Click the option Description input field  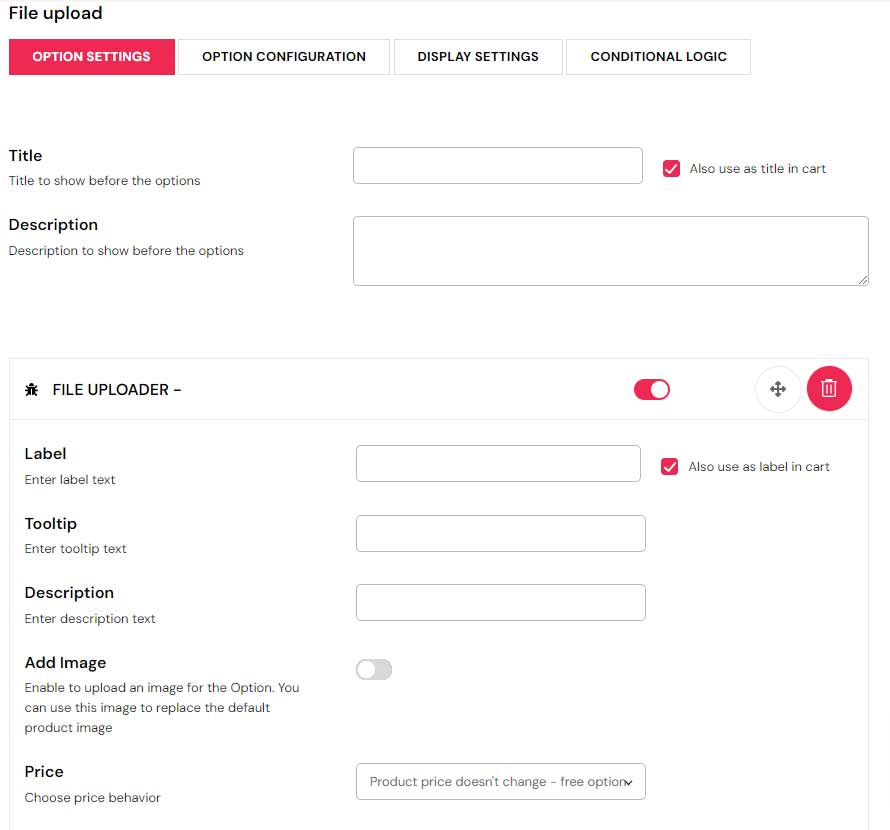pyautogui.click(x=500, y=603)
